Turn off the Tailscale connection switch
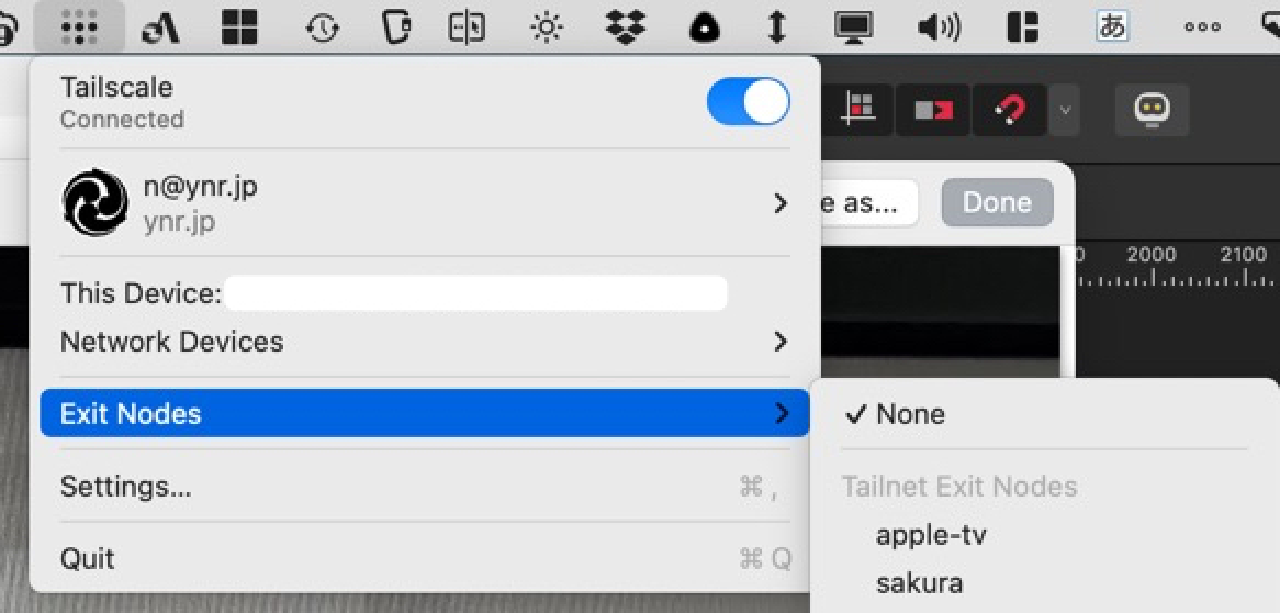1280x613 pixels. click(x=748, y=102)
